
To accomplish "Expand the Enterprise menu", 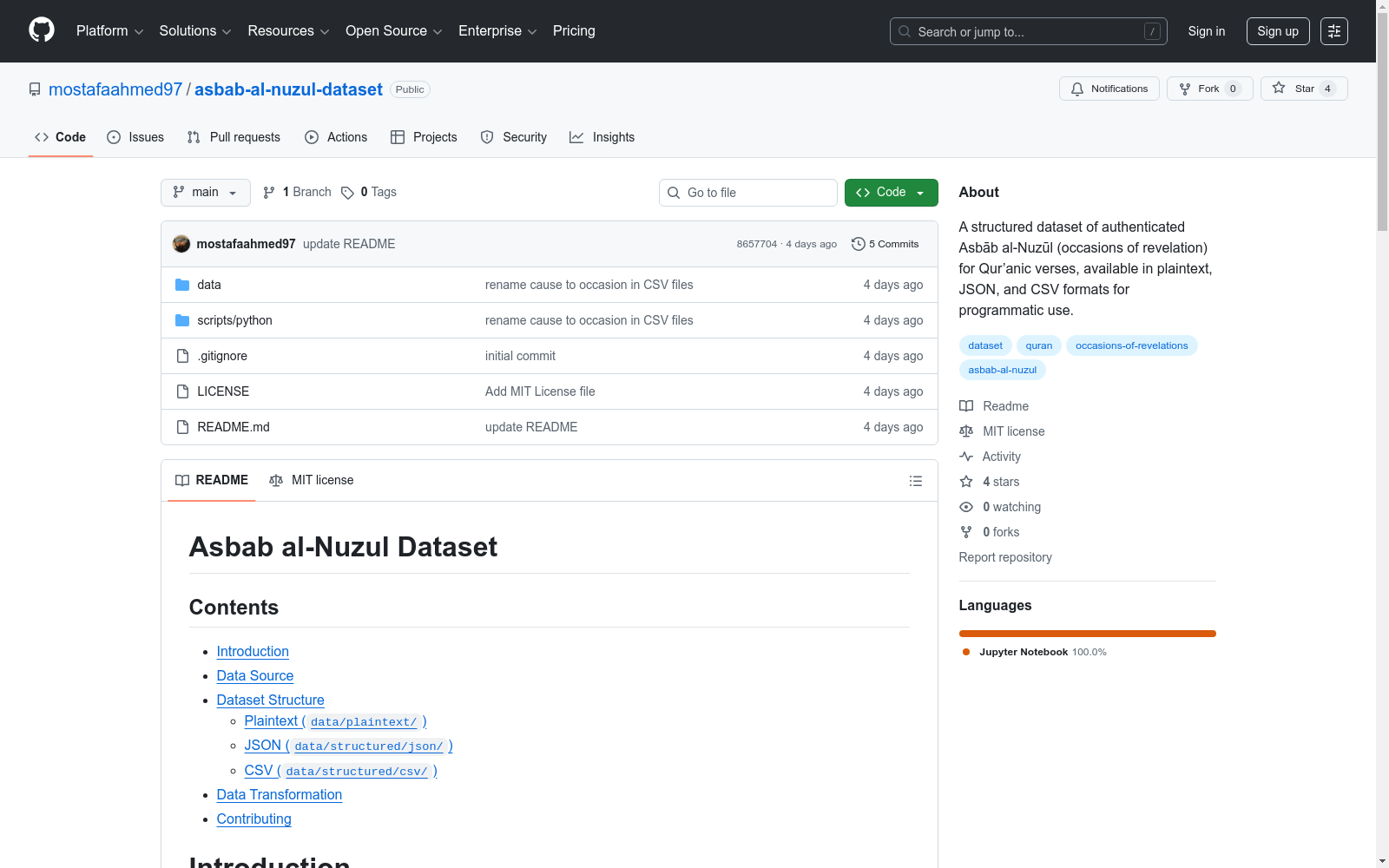I will [x=497, y=31].
